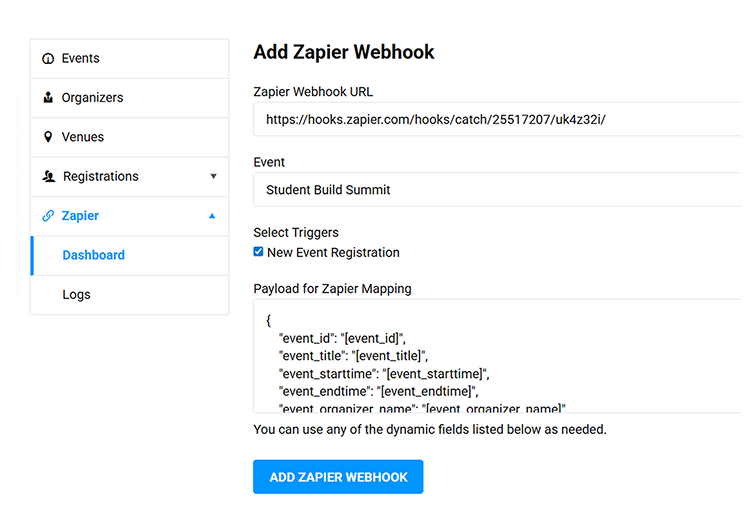Click the Zapier Webhook URL field
Viewport: 755px width, 520px height.
coord(497,119)
